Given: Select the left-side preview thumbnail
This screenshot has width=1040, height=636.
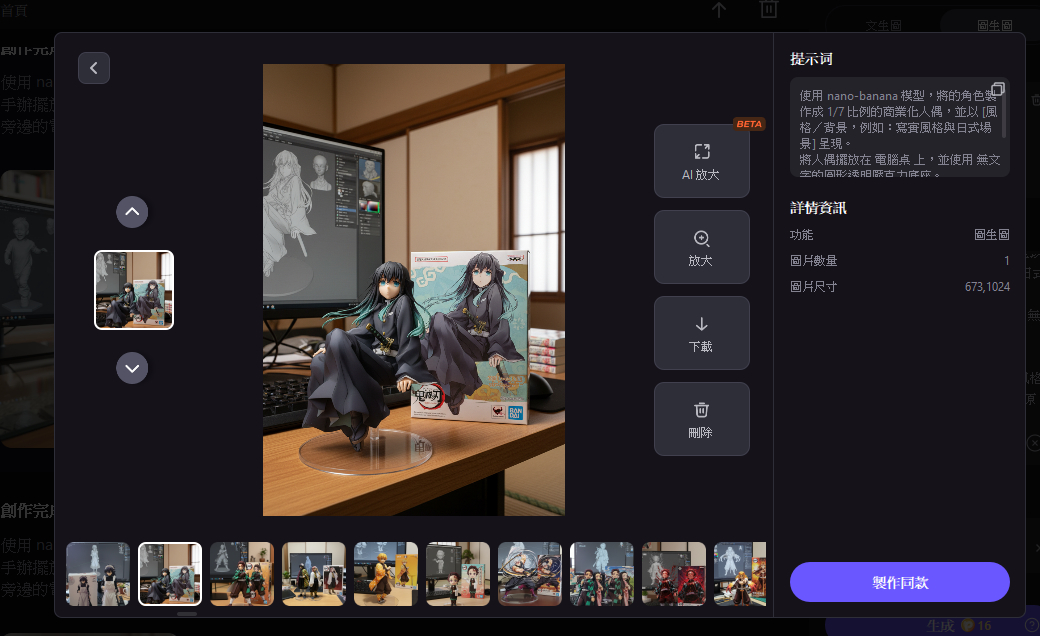Looking at the screenshot, I should (x=134, y=290).
